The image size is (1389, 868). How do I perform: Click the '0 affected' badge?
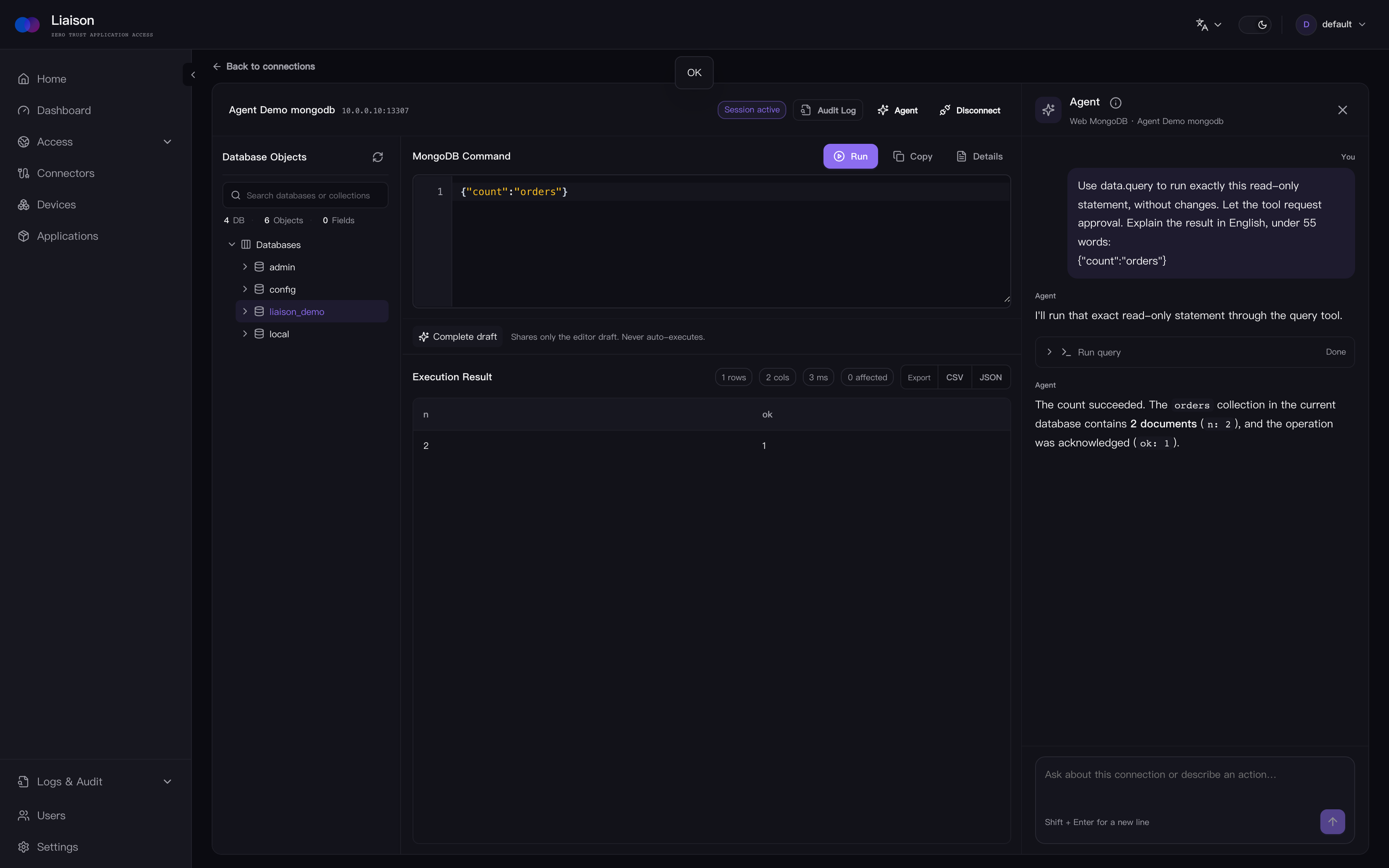[x=867, y=377]
